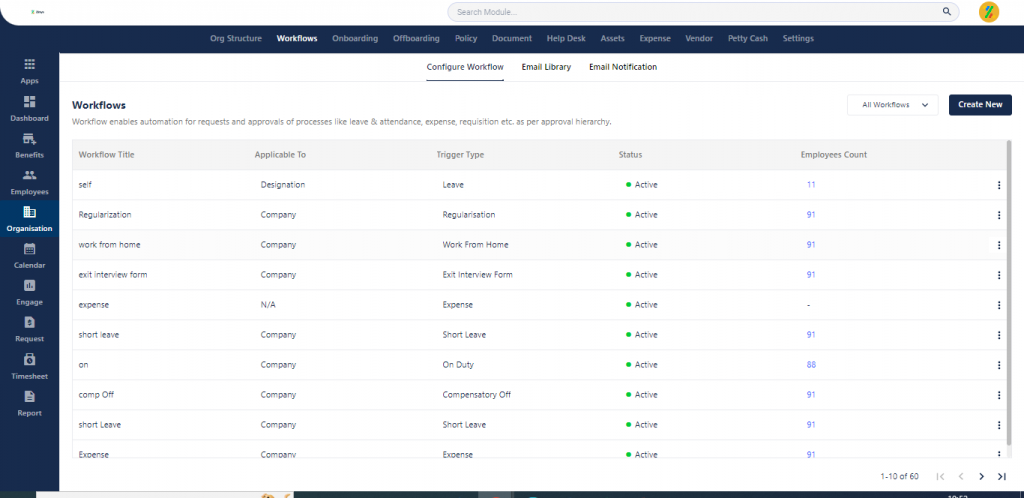Image resolution: width=1024 pixels, height=498 pixels.
Task: Open actions menu for N/A expense row
Action: [x=999, y=305]
